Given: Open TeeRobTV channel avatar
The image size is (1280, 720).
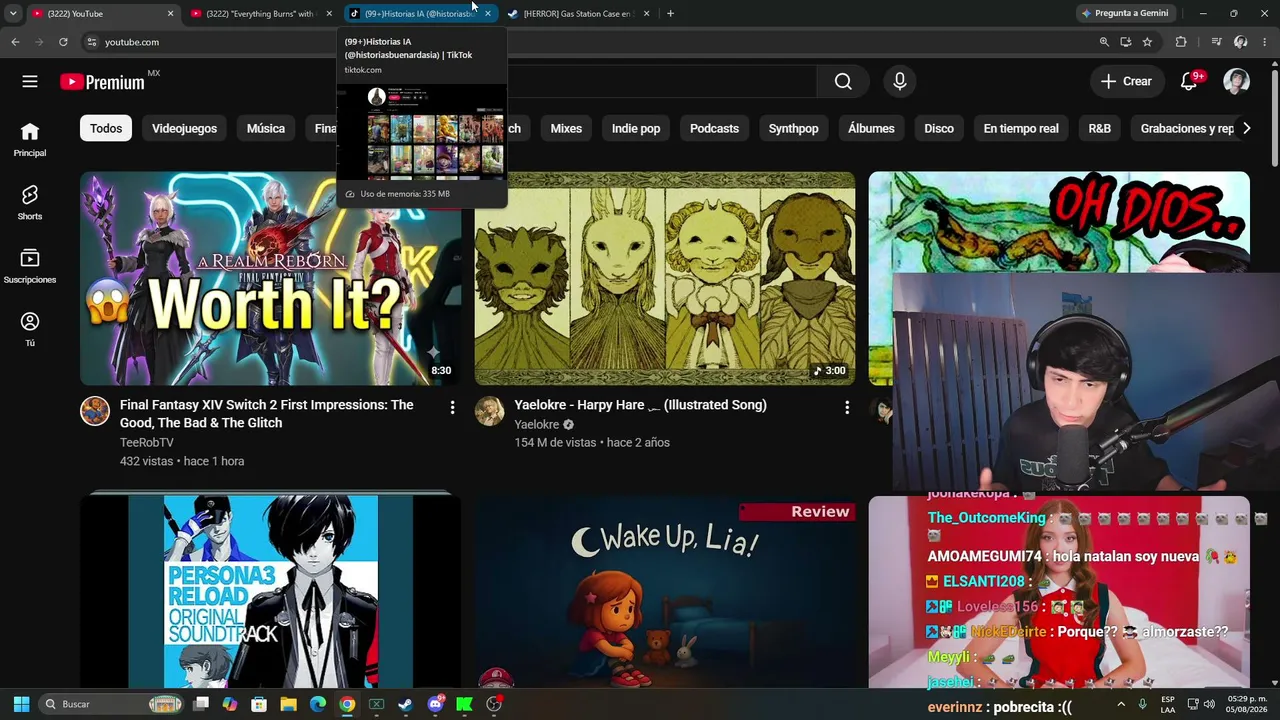Looking at the screenshot, I should point(95,411).
